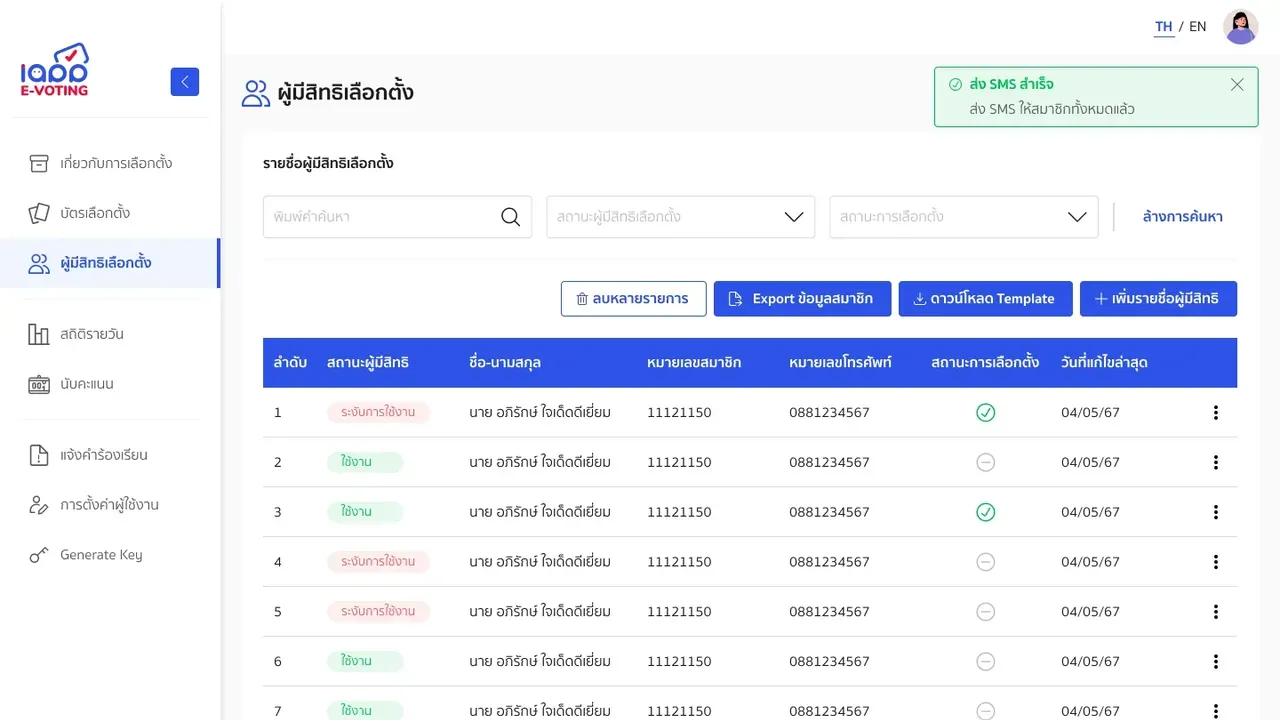Open the three-dot menu for row 3
This screenshot has width=1280, height=720.
tap(1216, 512)
